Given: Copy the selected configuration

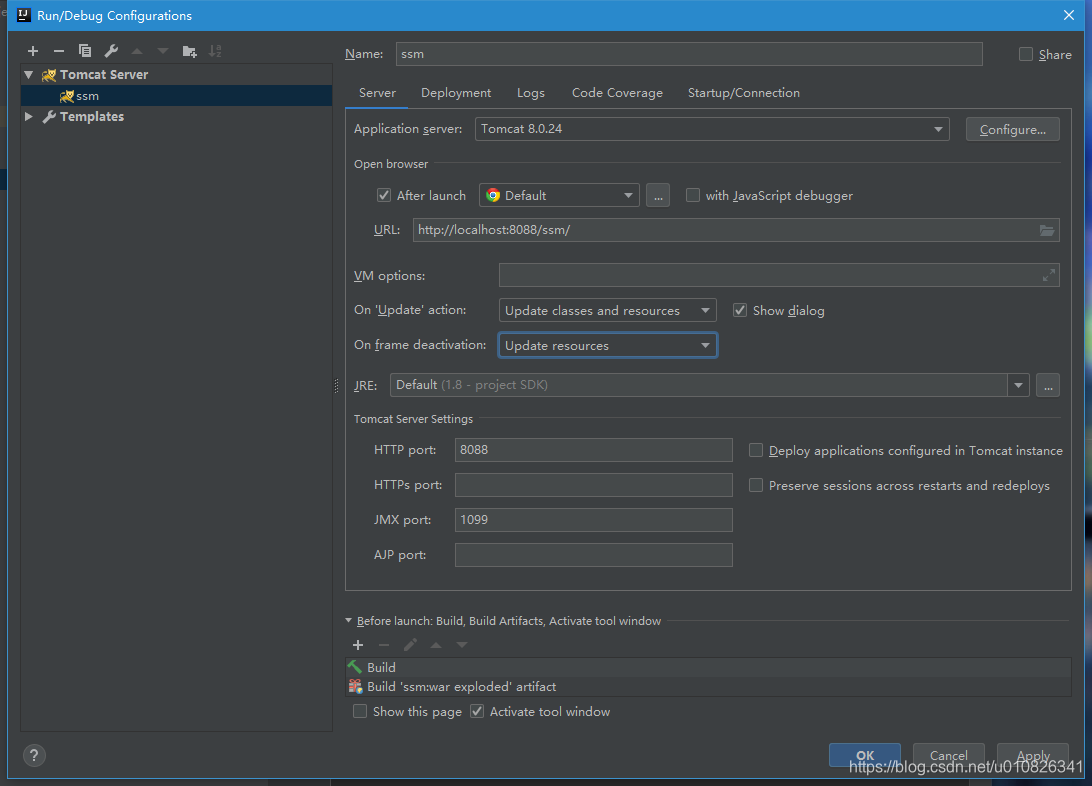Looking at the screenshot, I should point(85,51).
